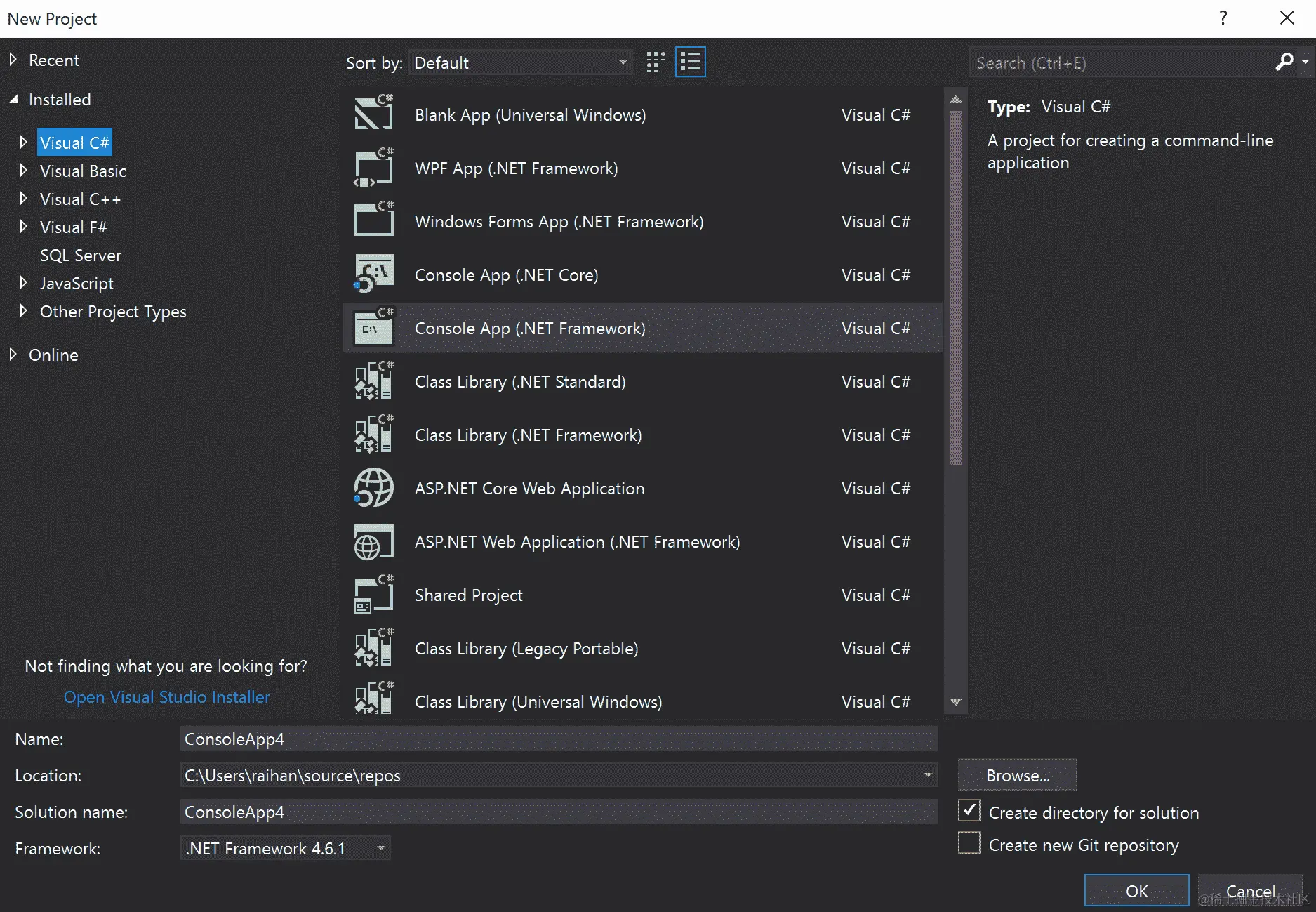
Task: Select ASP.NET Web Application (.NET Framework) name
Action: point(577,542)
